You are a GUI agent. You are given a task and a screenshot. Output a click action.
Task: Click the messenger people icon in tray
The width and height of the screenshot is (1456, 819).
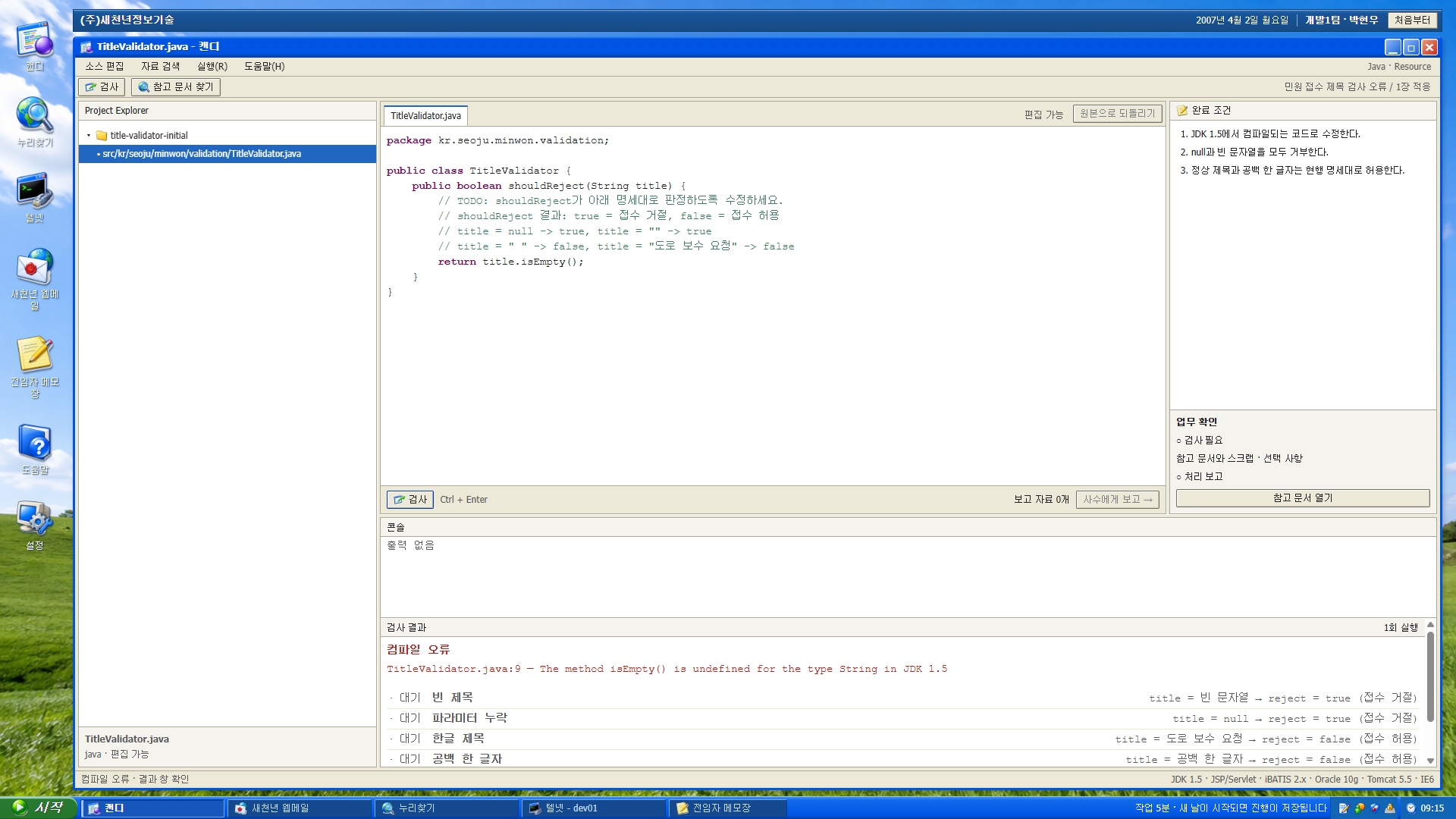[1359, 808]
